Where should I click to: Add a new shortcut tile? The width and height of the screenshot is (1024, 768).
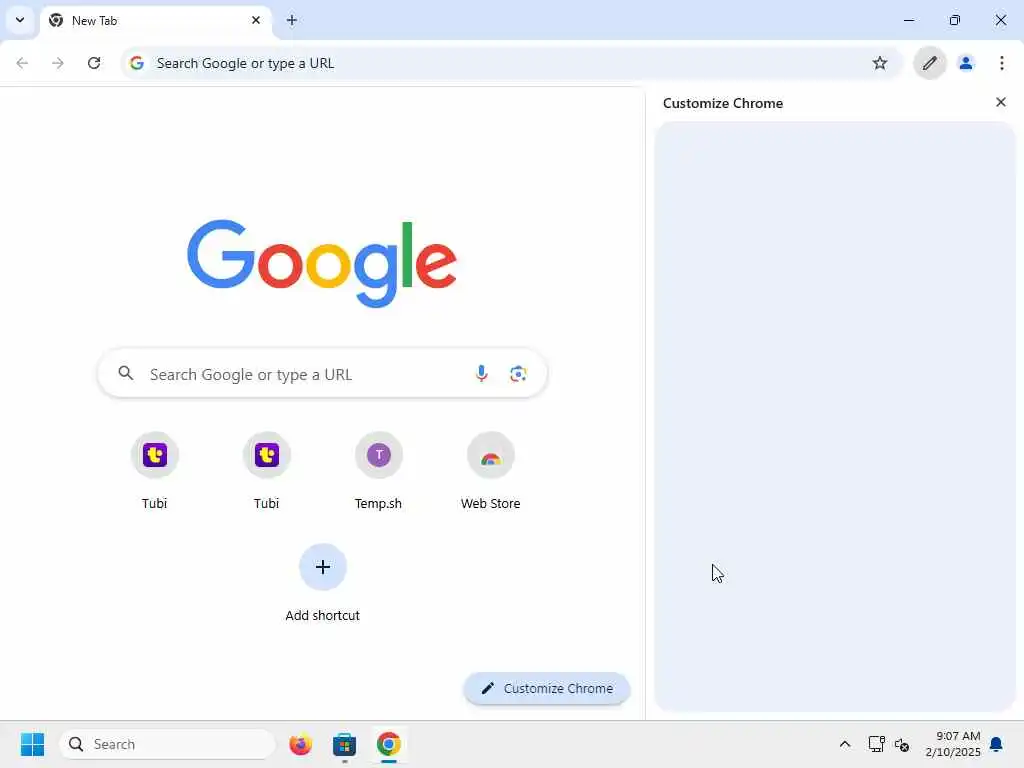323,583
